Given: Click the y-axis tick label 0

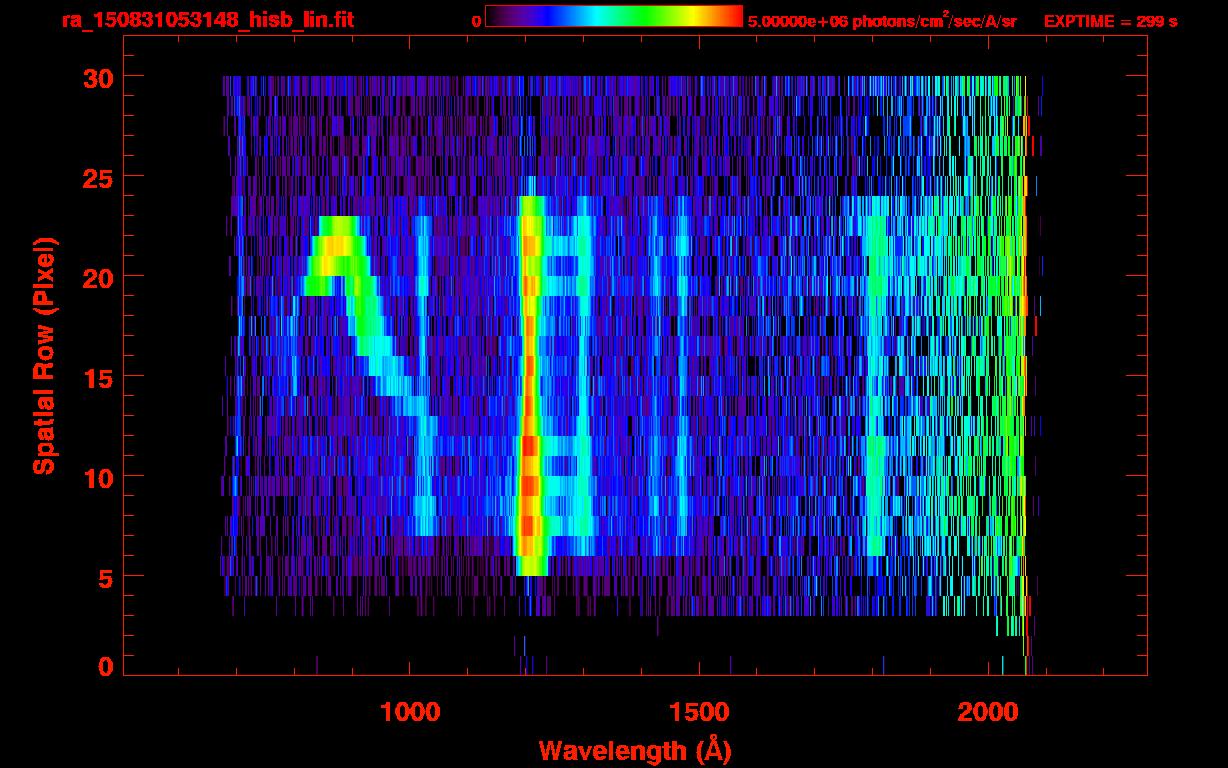Looking at the screenshot, I should tap(105, 666).
